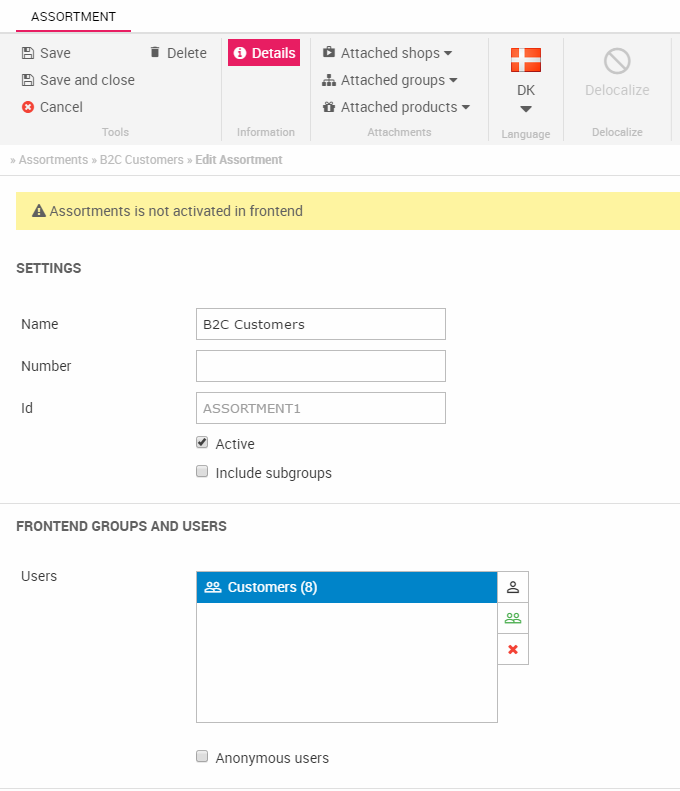Click the Danish flag language icon
This screenshot has height=791, width=680.
click(526, 60)
